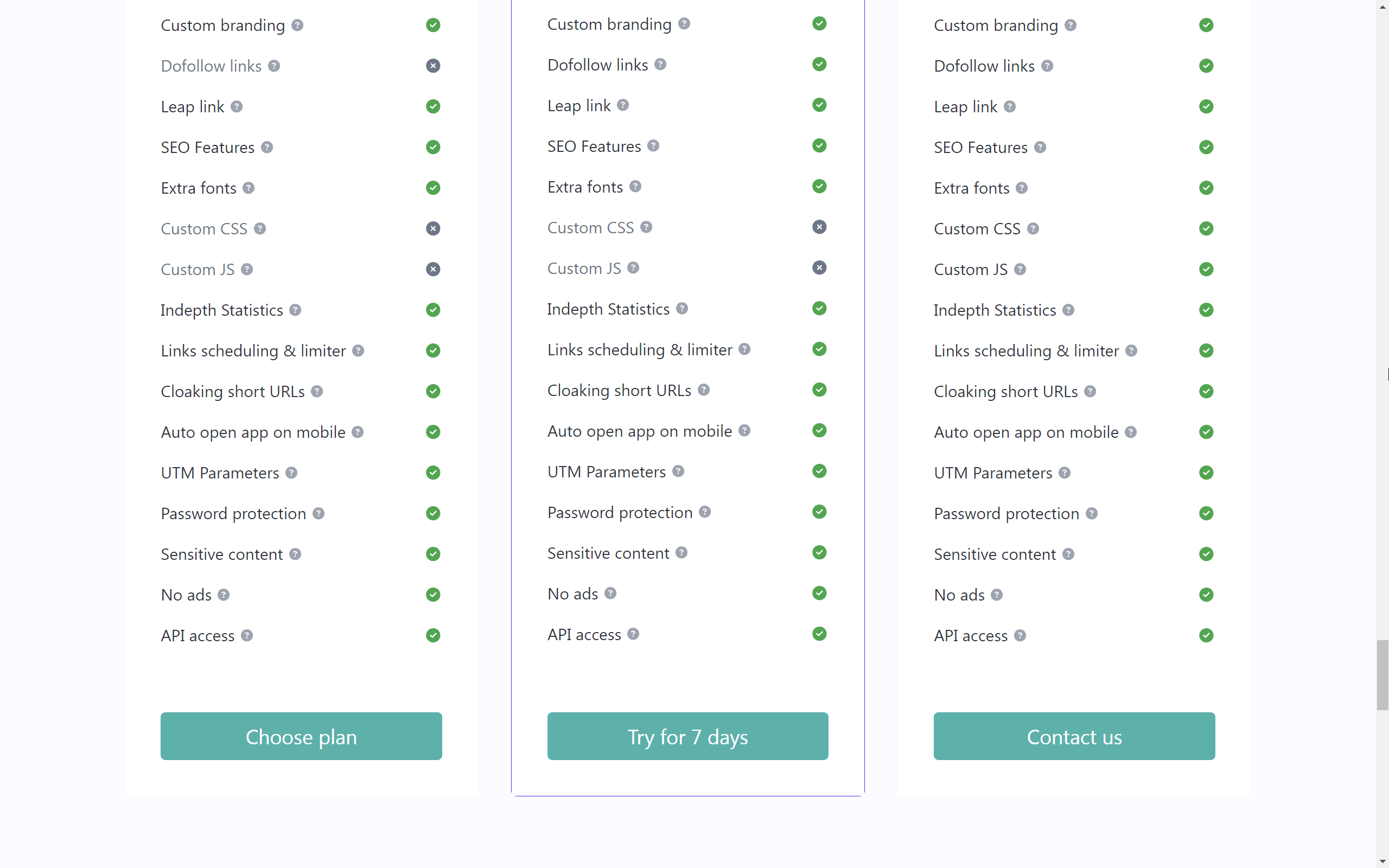Click info icon next to UTM Parameters in middle plan
Viewport: 1389px width, 868px height.
pyautogui.click(x=678, y=471)
